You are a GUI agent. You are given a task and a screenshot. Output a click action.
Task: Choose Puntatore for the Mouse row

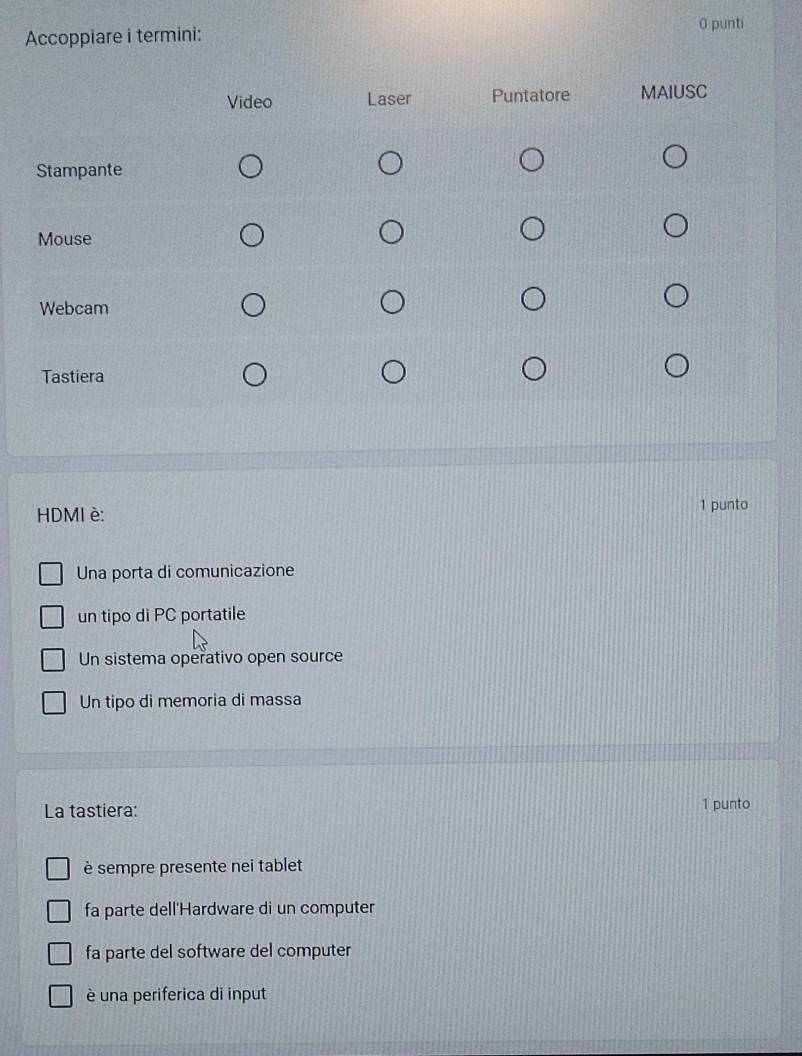point(533,229)
